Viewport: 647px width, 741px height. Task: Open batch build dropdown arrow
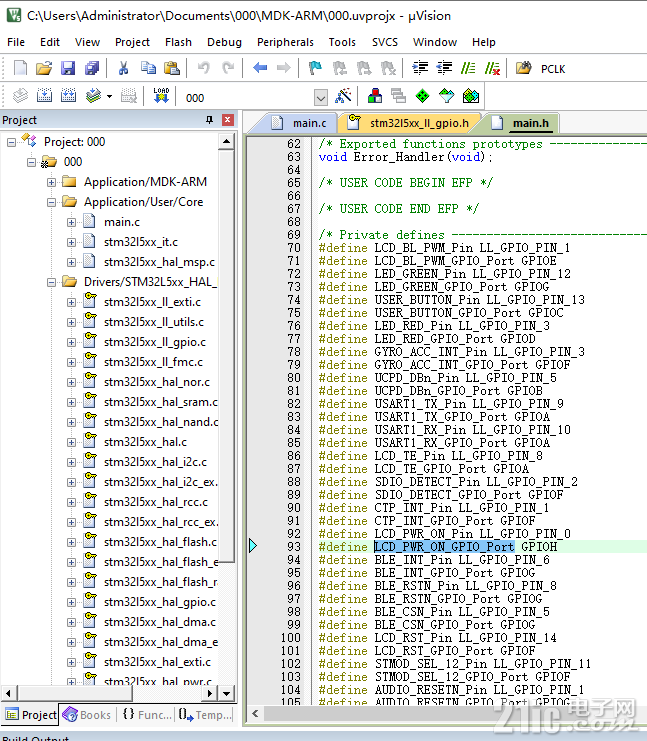pos(110,96)
